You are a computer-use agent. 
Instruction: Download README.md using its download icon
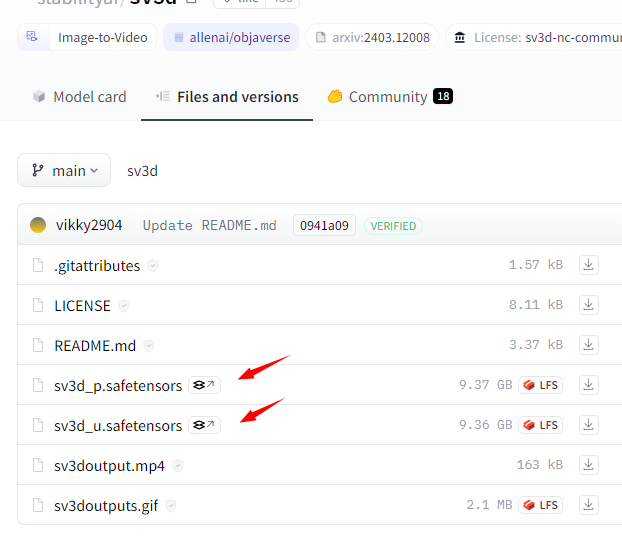(x=589, y=345)
